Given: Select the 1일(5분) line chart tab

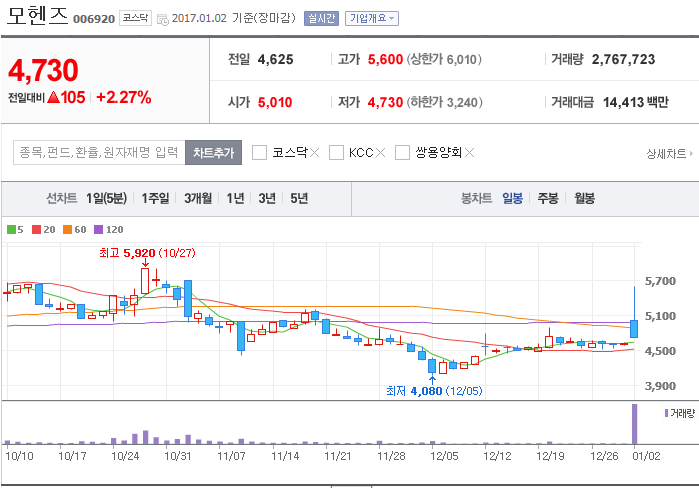Looking at the screenshot, I should point(107,198).
